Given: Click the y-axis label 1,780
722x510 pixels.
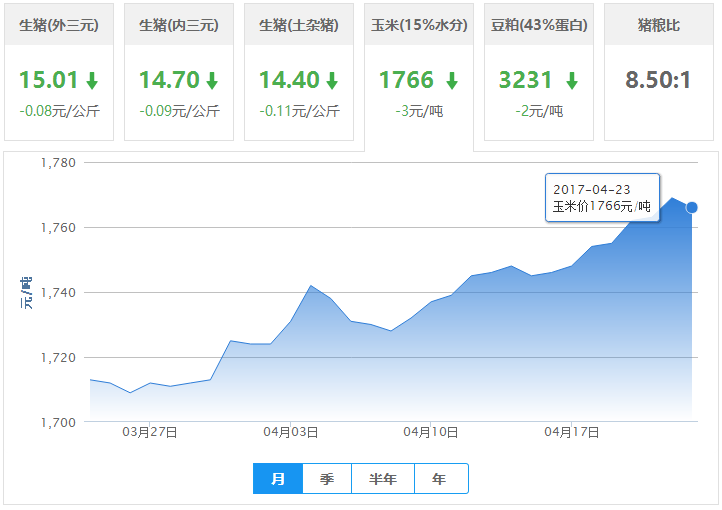Looking at the screenshot, I should pos(58,162).
